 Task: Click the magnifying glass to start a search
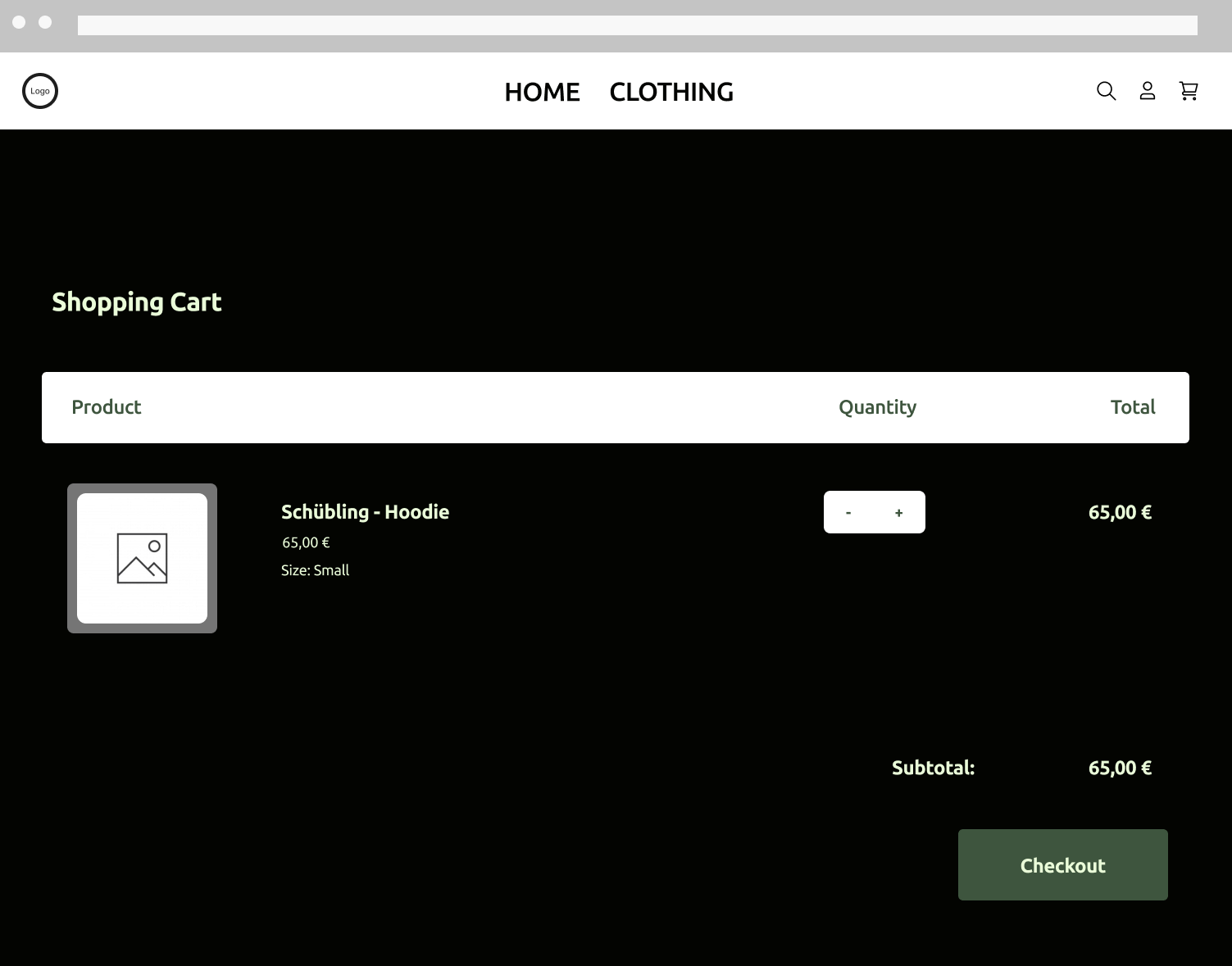tap(1106, 91)
